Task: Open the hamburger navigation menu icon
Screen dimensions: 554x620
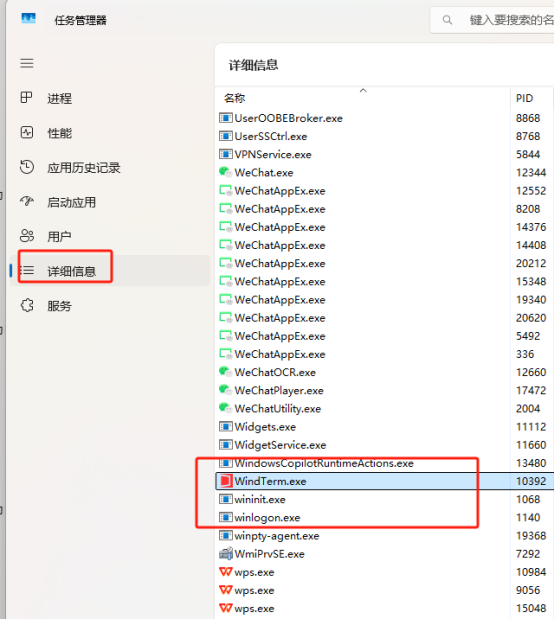Action: click(x=27, y=63)
